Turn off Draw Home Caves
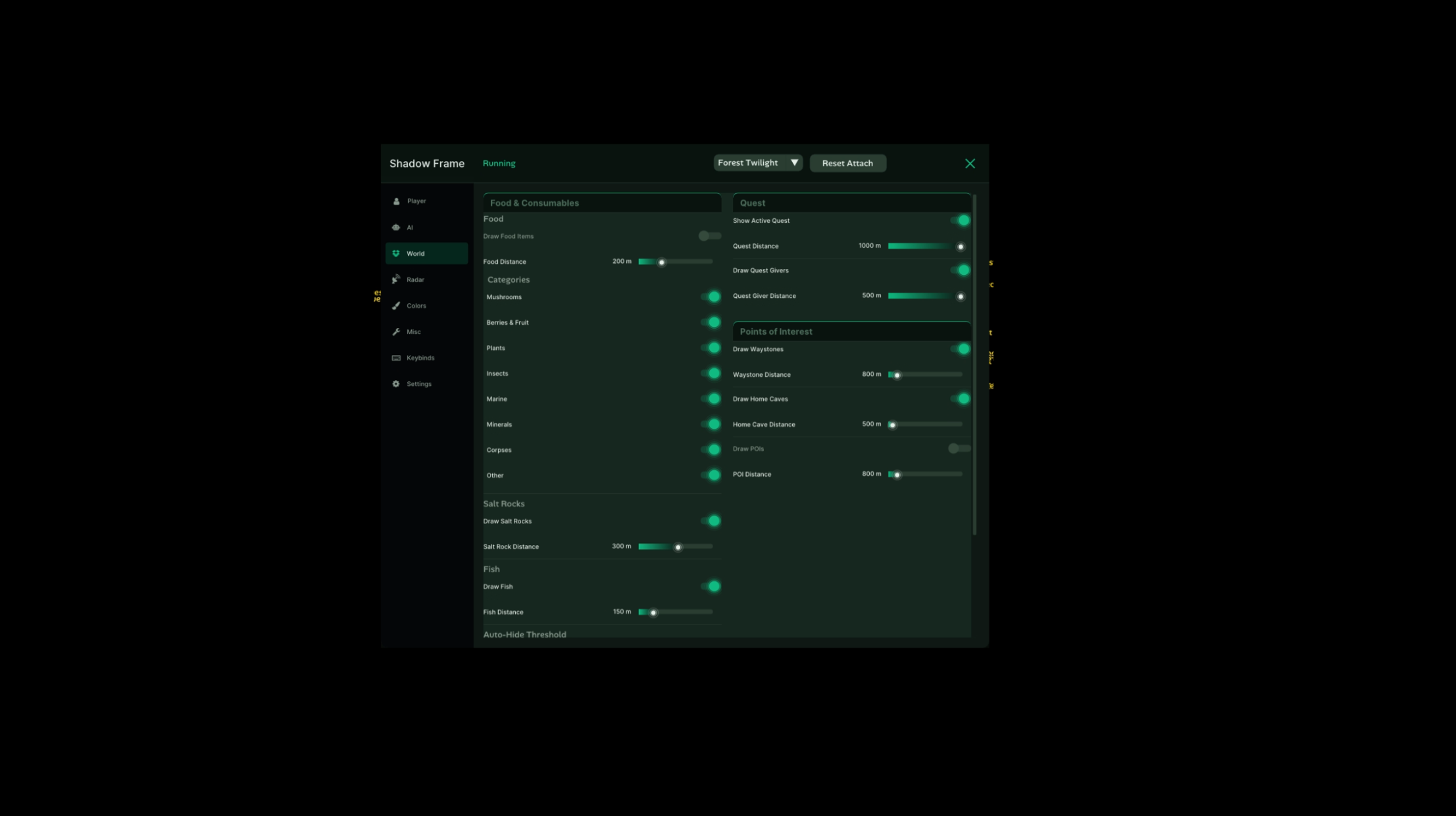 pos(960,398)
